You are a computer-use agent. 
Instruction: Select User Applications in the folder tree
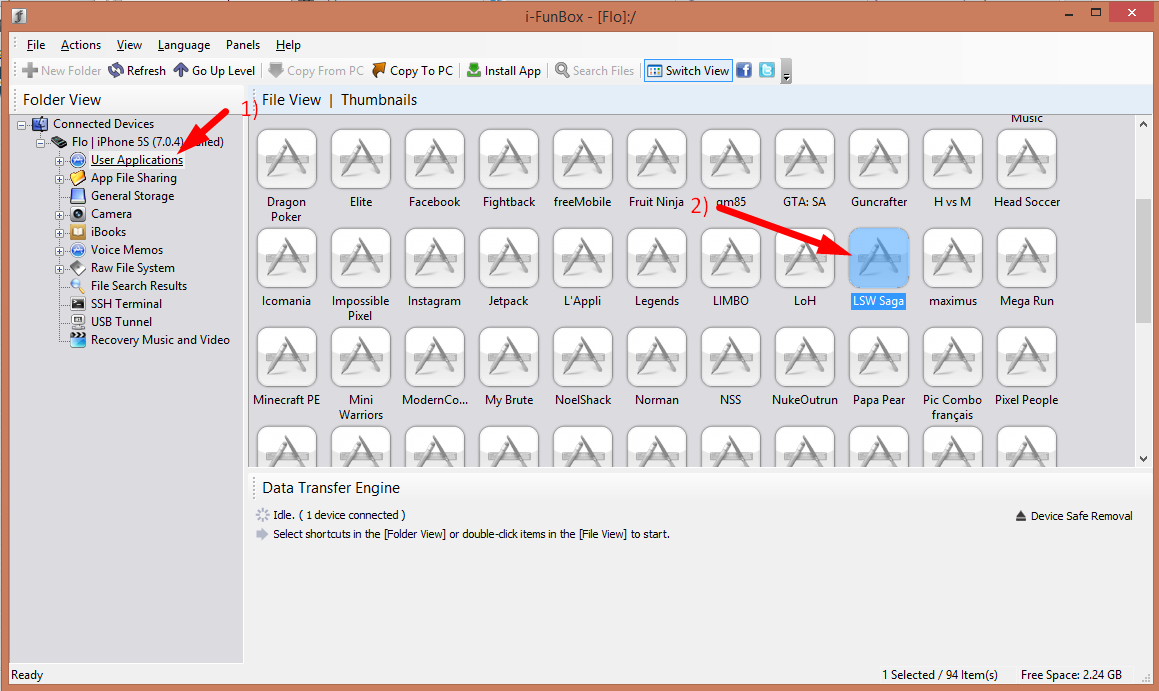click(x=137, y=160)
